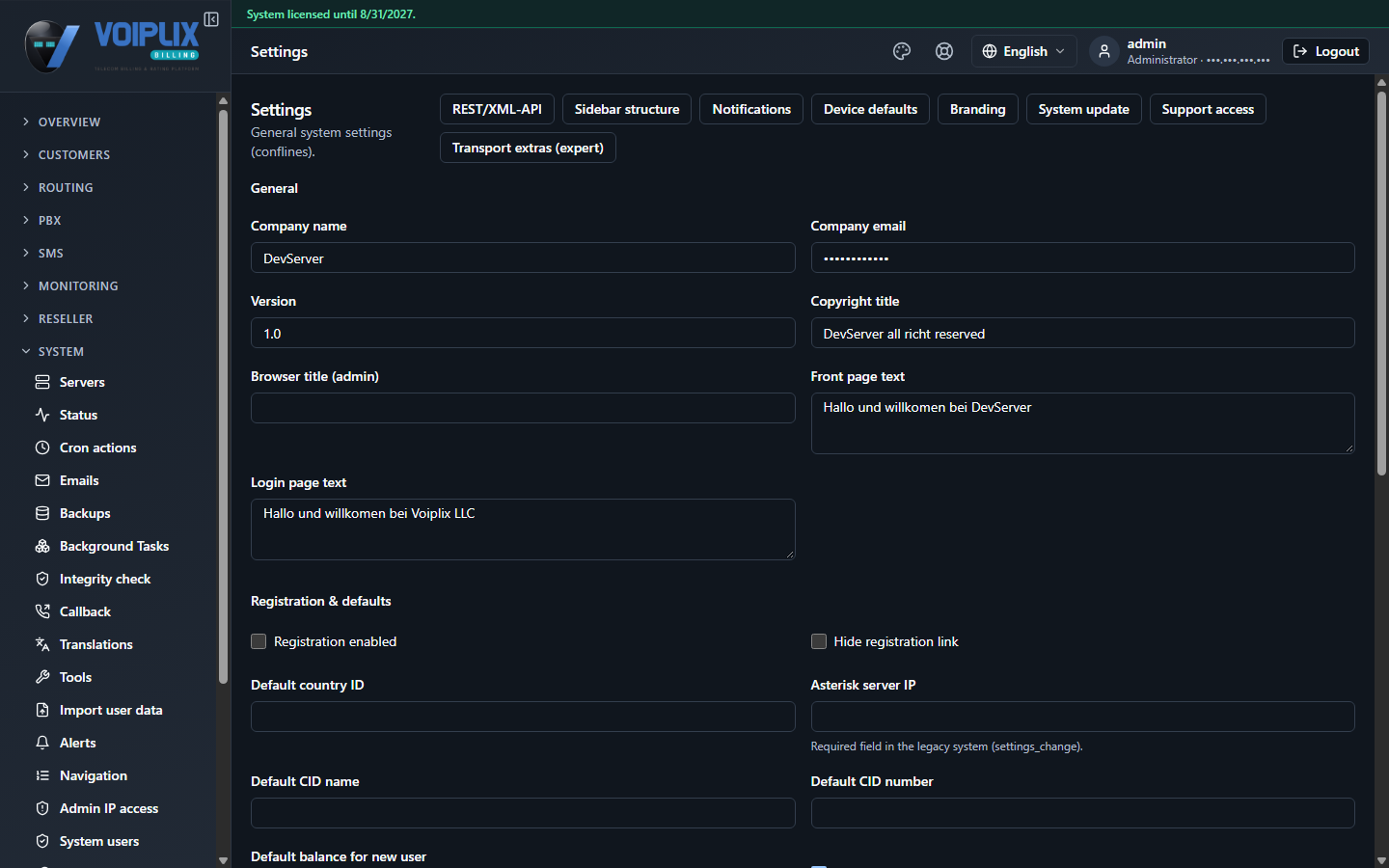Click the Default country ID field
Image resolution: width=1389 pixels, height=868 pixels.
tap(523, 717)
